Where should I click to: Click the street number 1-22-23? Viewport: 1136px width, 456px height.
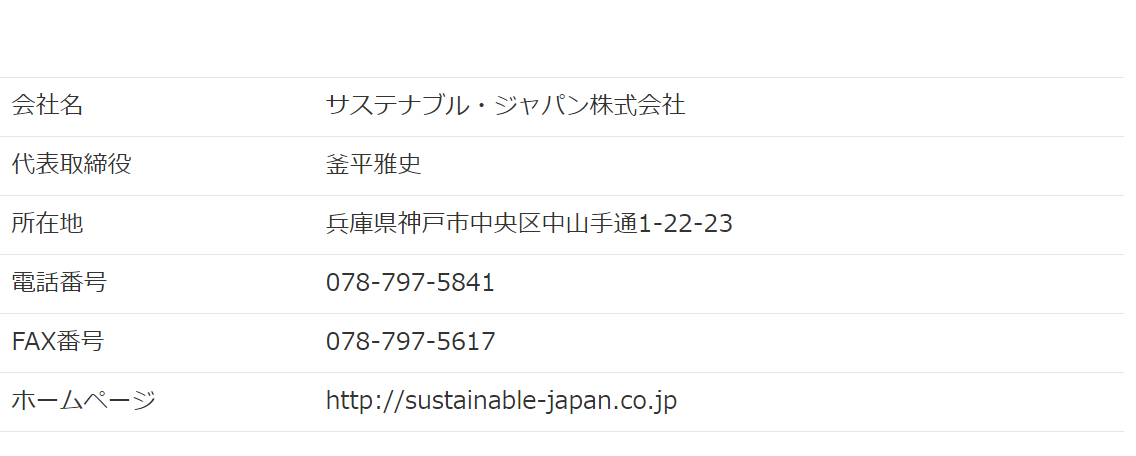coord(685,224)
